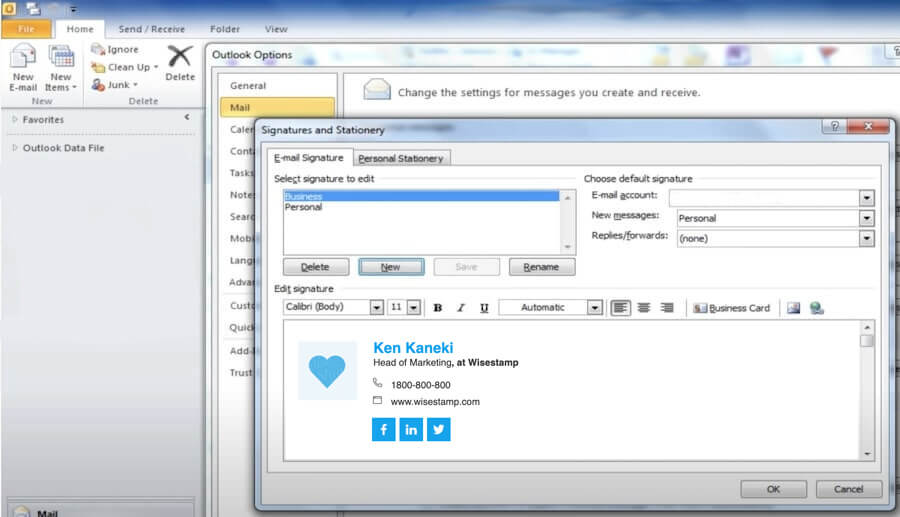Click the insert picture icon
Image resolution: width=900 pixels, height=517 pixels.
794,308
